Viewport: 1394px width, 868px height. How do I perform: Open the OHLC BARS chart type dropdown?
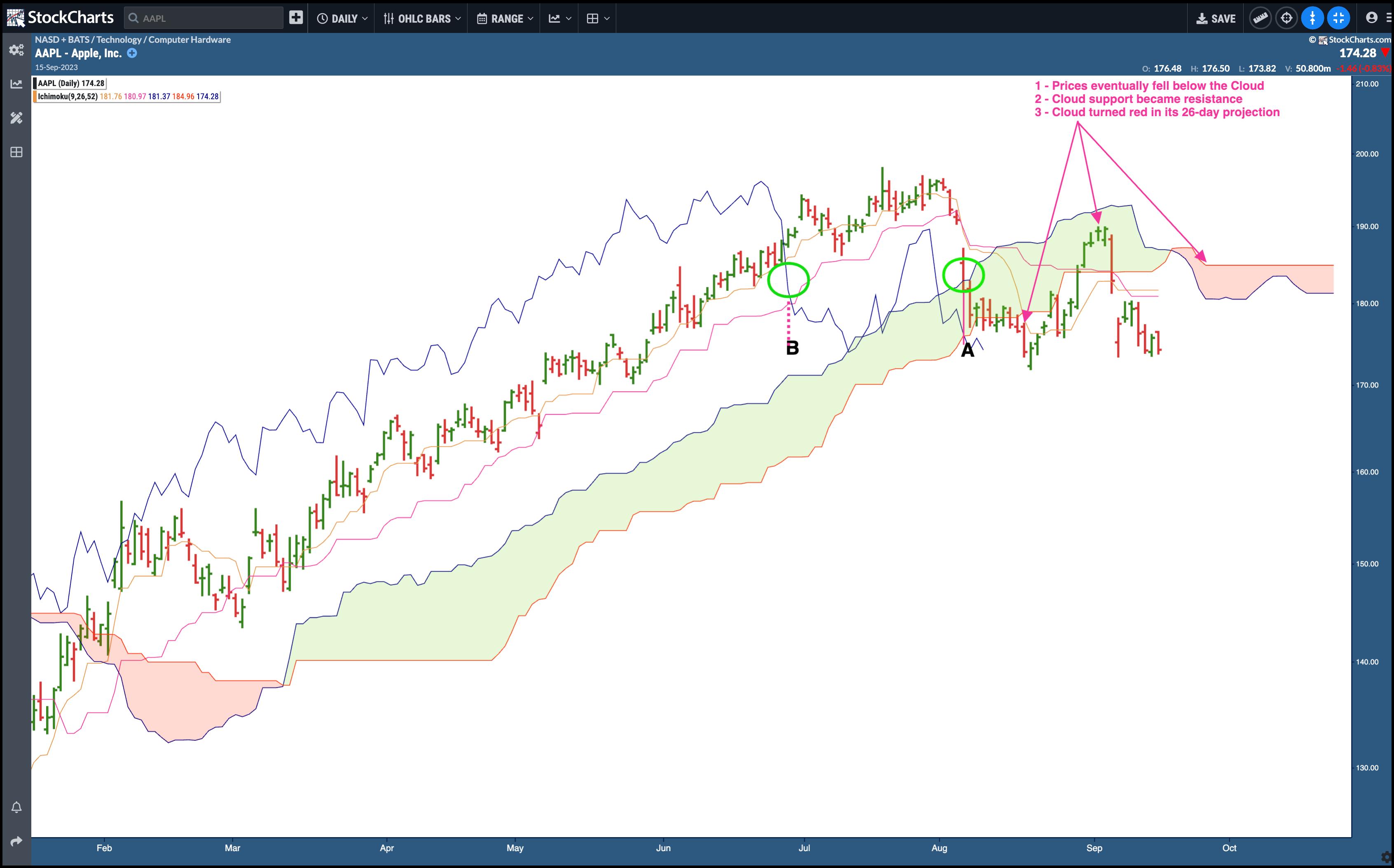click(422, 19)
